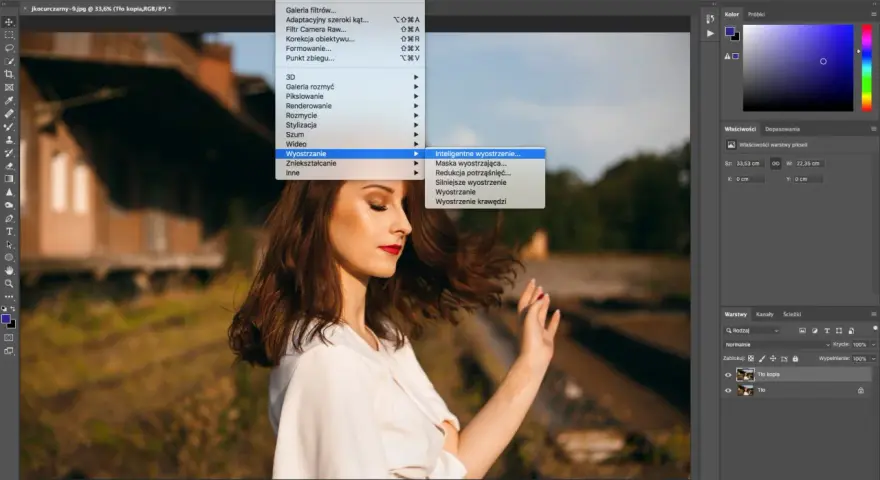
Task: Select the Hand tool
Action: [x=9, y=271]
